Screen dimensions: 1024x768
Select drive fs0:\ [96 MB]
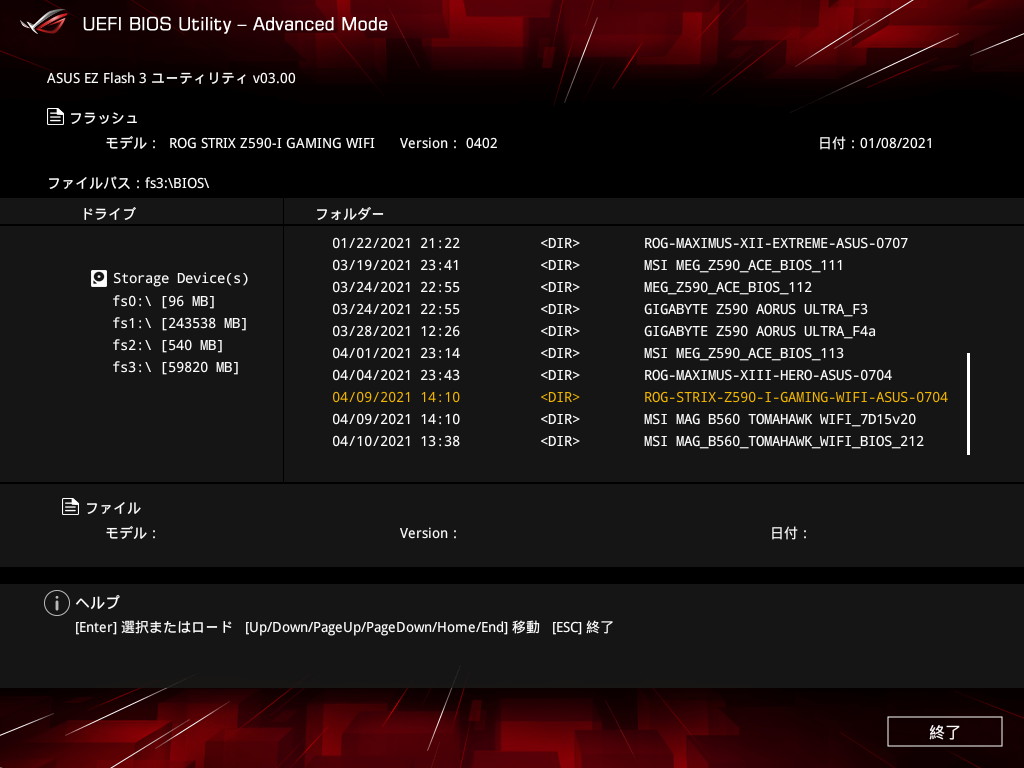click(x=164, y=301)
